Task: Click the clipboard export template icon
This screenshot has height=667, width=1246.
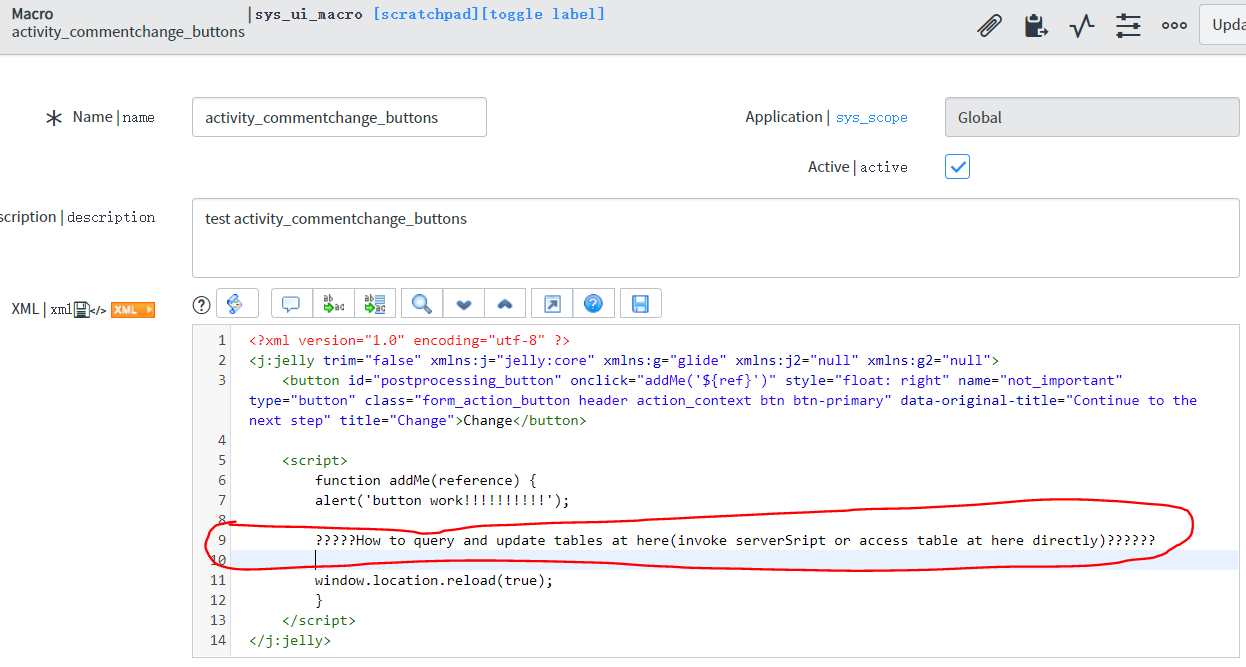Action: [x=1036, y=26]
